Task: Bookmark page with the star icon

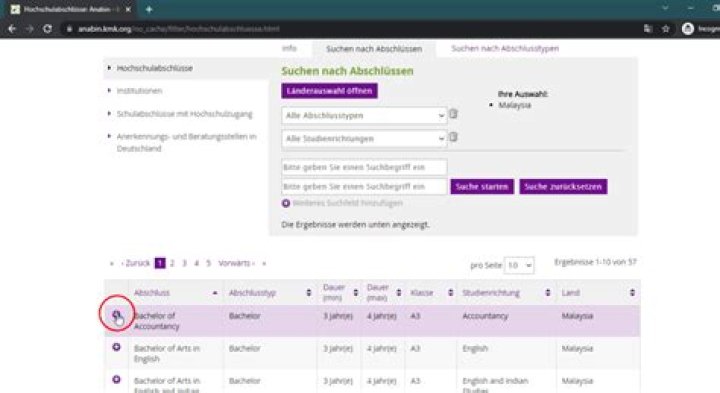Action: 666,28
